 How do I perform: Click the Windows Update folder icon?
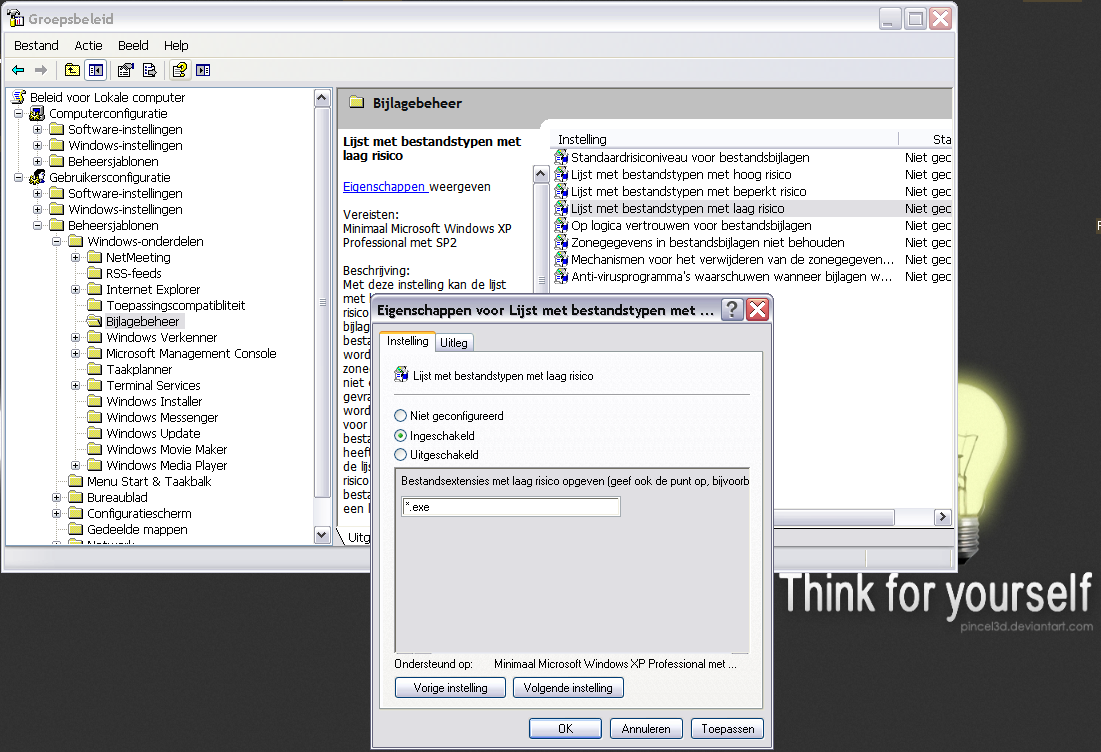[x=94, y=433]
